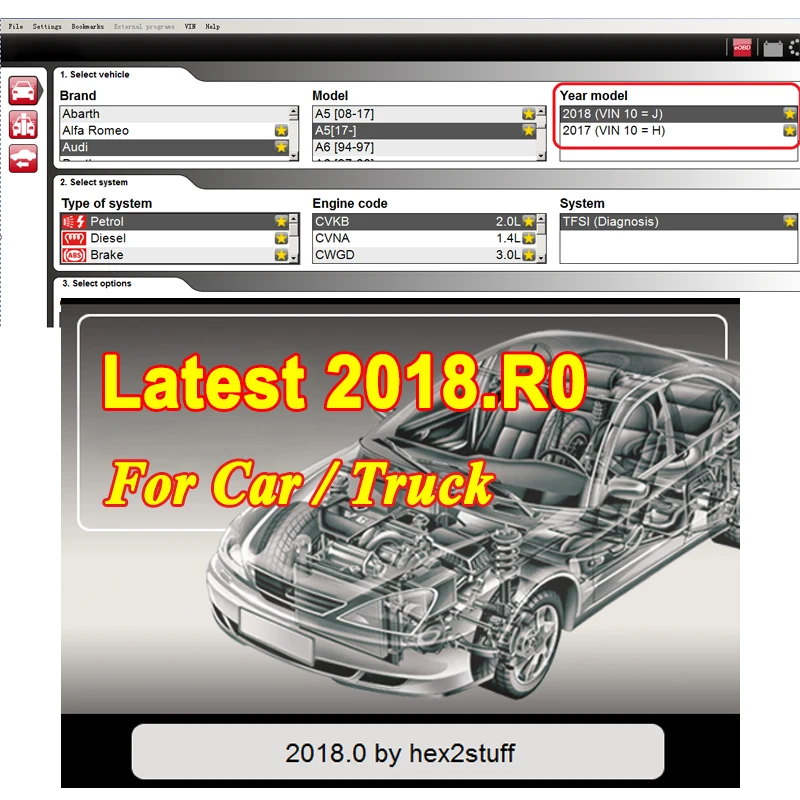Toggle bookmark star for A5[17-]

tap(529, 131)
